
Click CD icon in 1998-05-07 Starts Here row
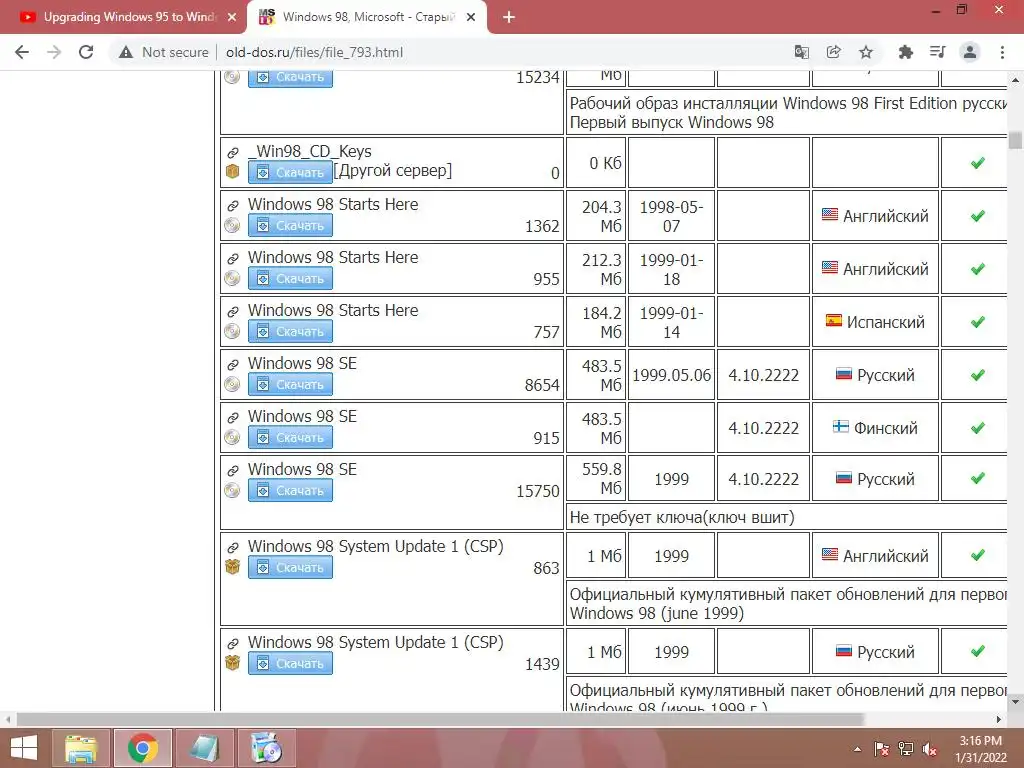point(232,225)
